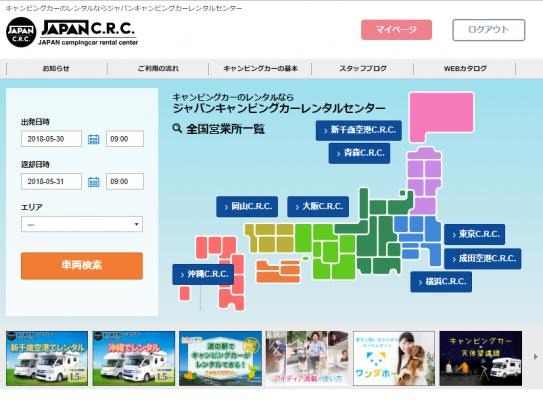Click the ログアウト button
Viewport: 543px width, 400px height.
[x=489, y=30]
